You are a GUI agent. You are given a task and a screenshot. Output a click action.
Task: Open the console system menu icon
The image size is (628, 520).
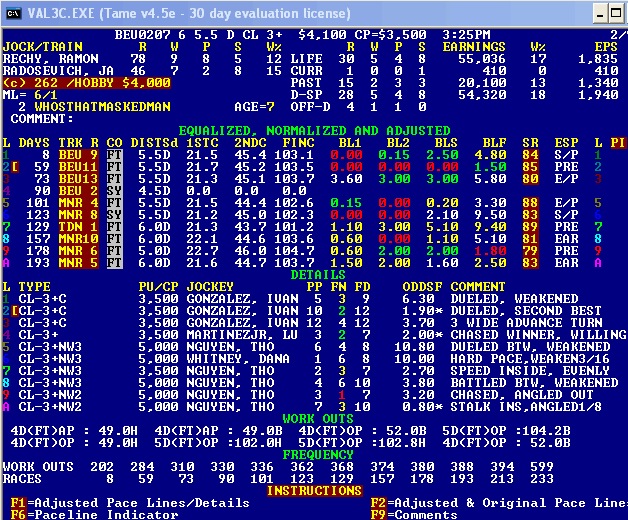click(13, 13)
